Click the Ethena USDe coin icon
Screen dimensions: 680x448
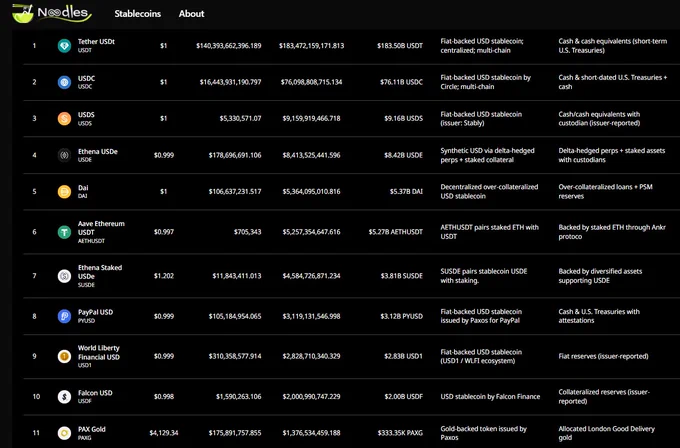click(x=64, y=155)
